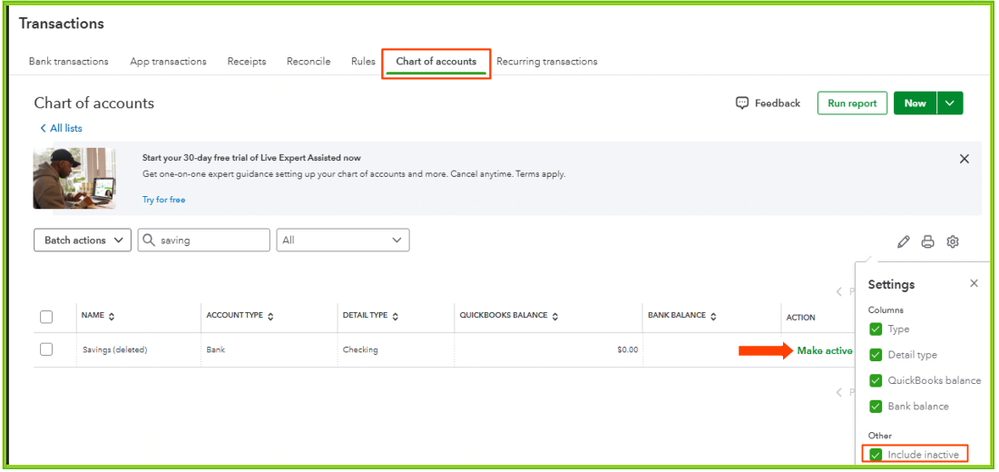
Task: Uncheck the Detail type column checkbox
Action: 875,355
